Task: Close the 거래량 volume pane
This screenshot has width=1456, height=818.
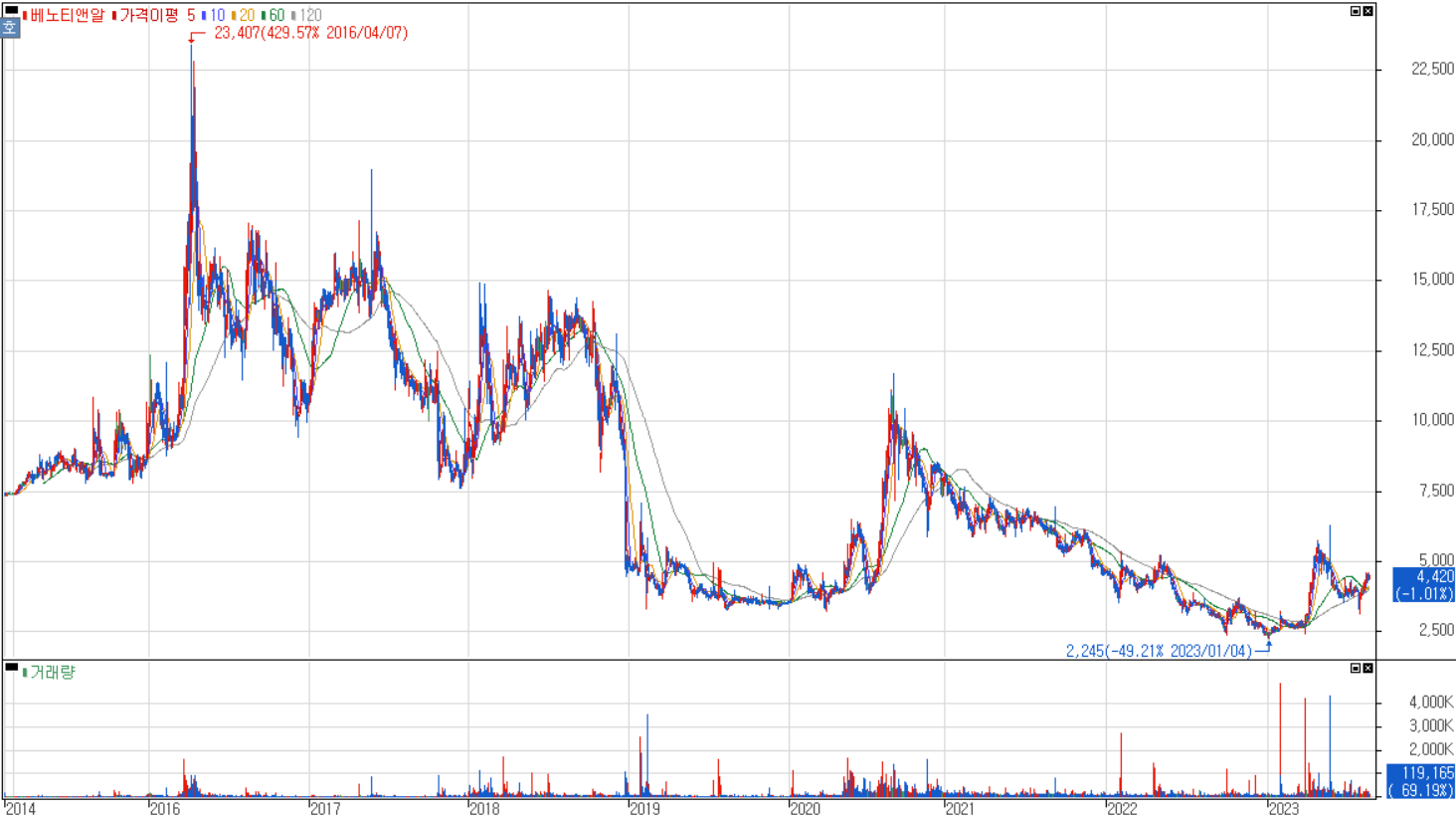Action: (x=1367, y=668)
